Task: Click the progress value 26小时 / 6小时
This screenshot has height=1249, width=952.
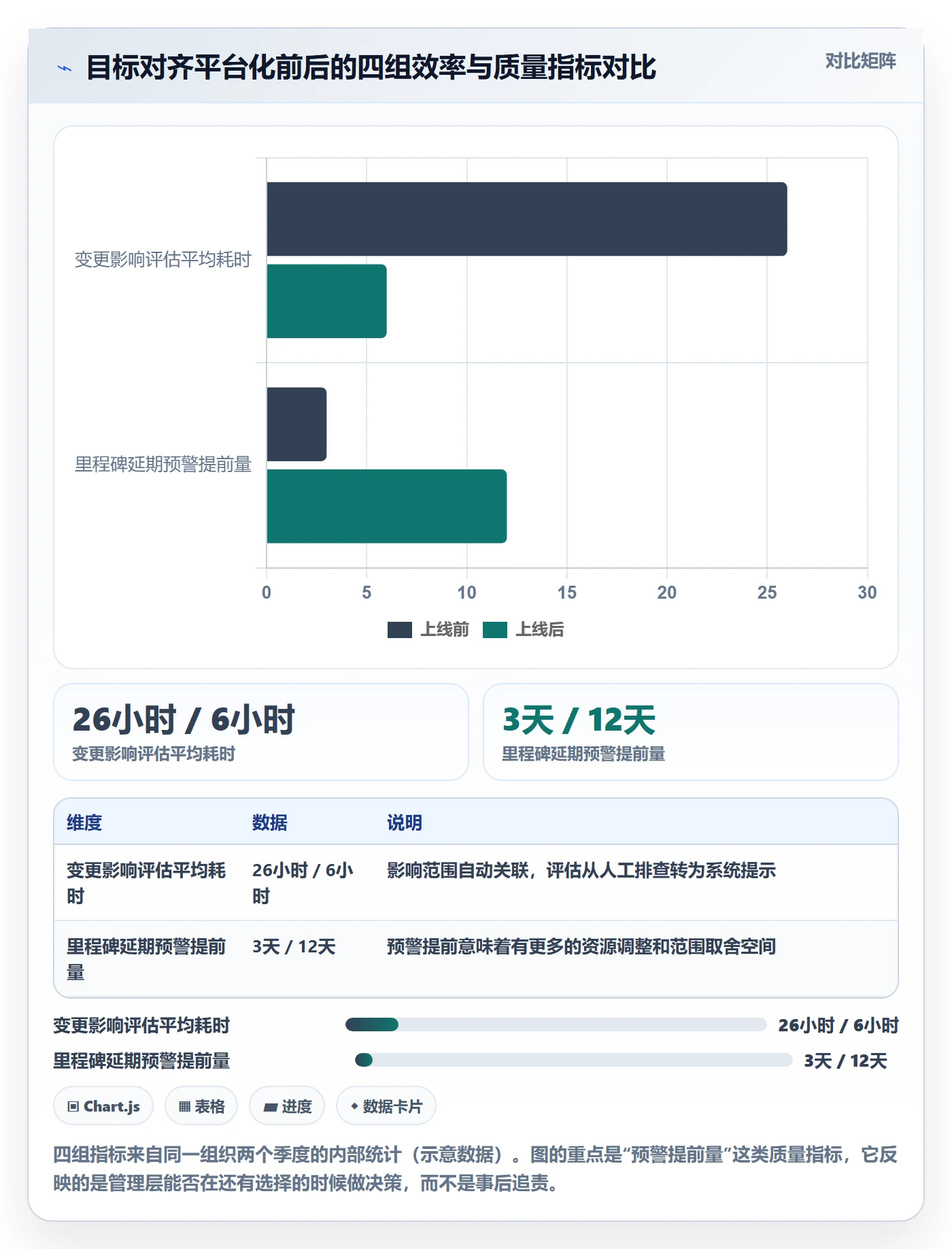Action: [x=838, y=1025]
